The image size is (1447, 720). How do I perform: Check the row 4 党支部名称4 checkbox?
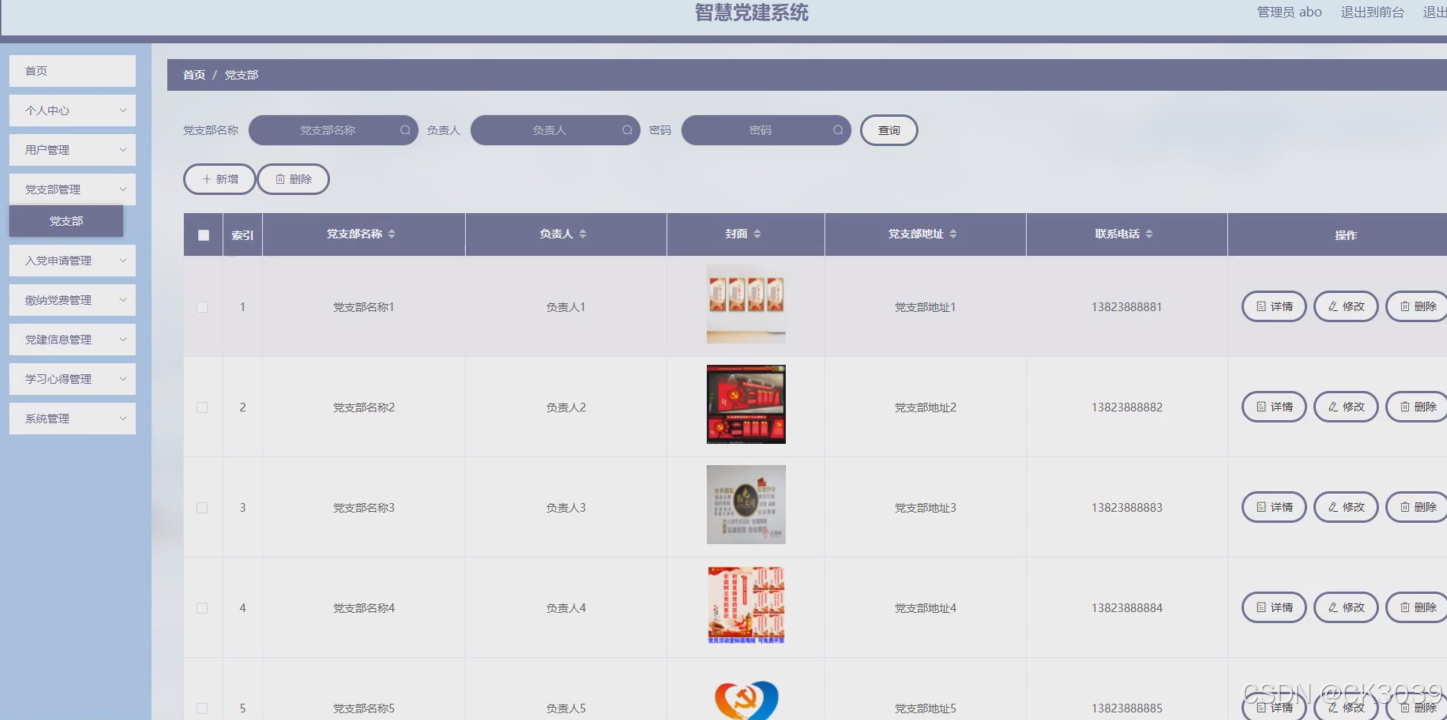[202, 608]
